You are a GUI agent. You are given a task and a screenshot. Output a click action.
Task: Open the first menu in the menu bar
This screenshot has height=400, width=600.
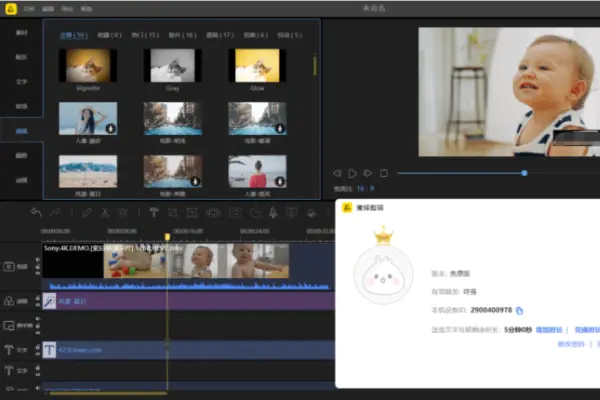[x=29, y=9]
